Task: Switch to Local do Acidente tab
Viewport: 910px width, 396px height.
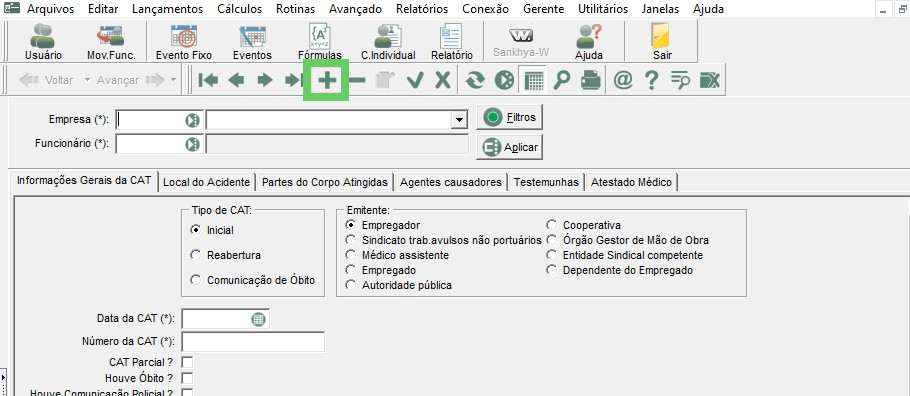Action: [206, 182]
